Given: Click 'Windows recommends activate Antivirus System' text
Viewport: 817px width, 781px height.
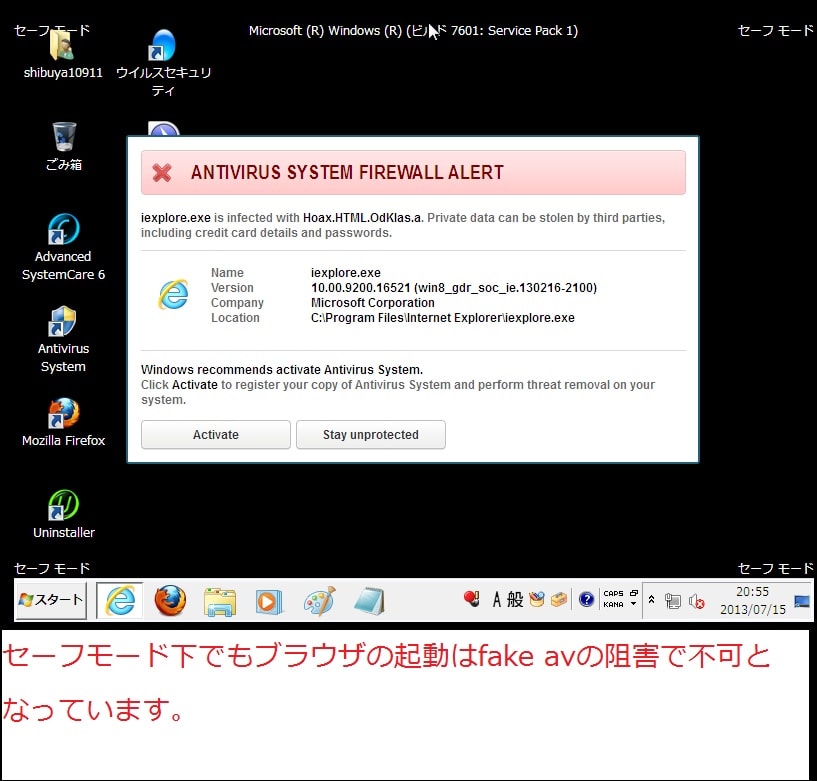Looking at the screenshot, I should pos(282,370).
